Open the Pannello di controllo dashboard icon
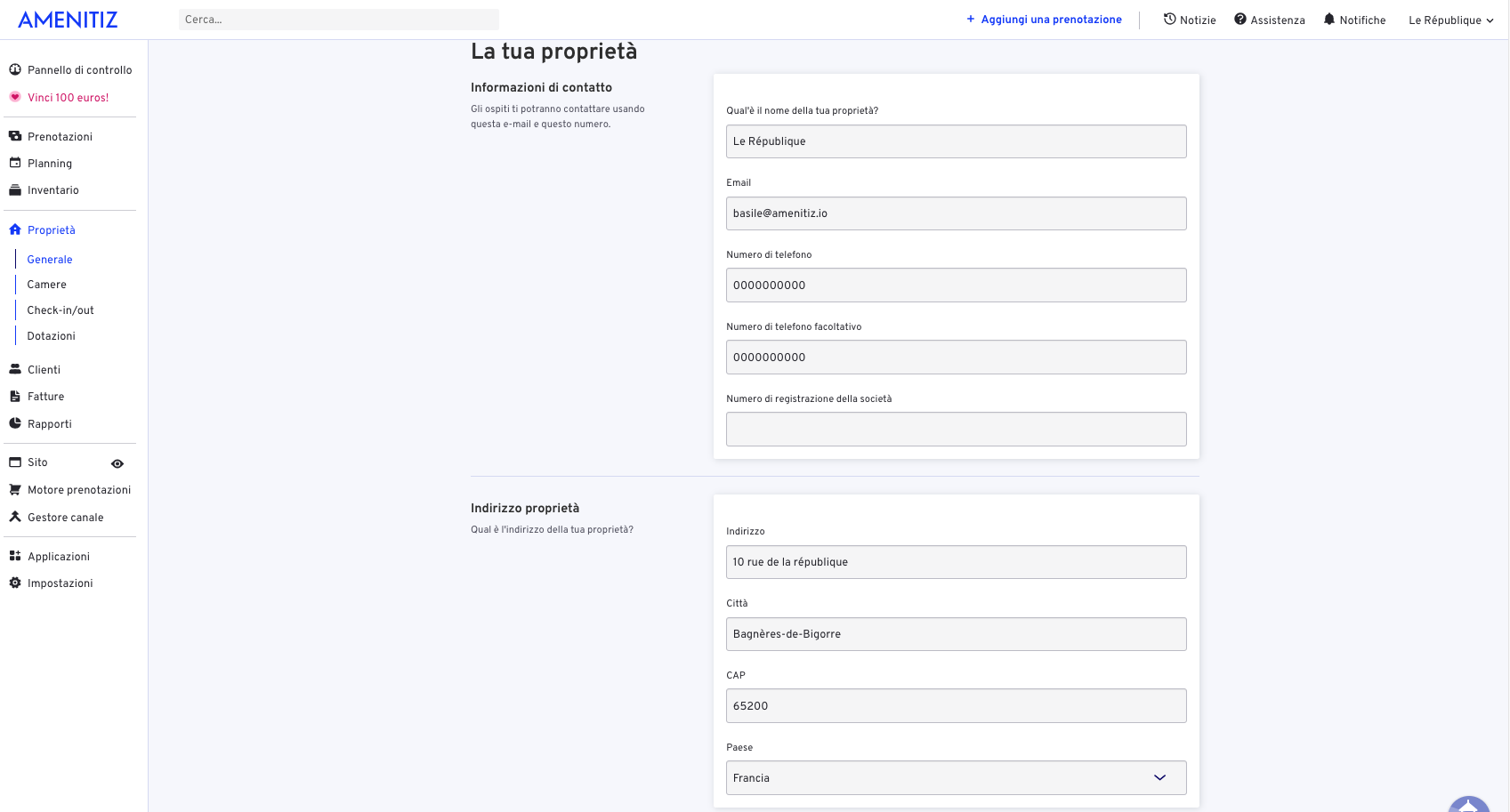This screenshot has height=812, width=1510. click(15, 69)
